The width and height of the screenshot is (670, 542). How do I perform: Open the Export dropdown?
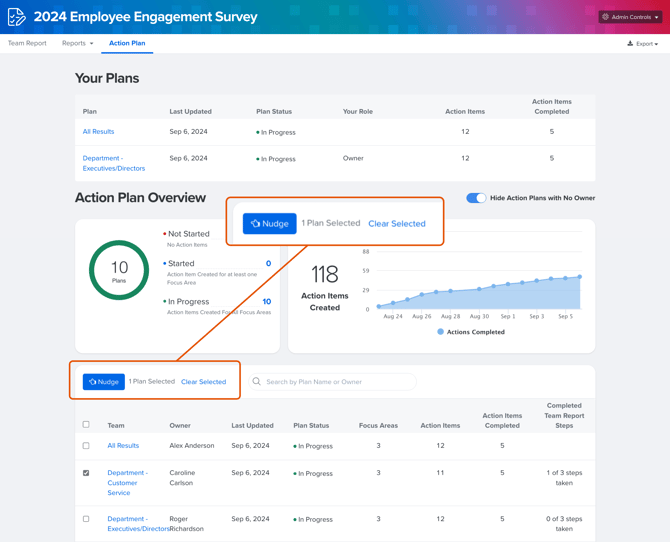[645, 44]
